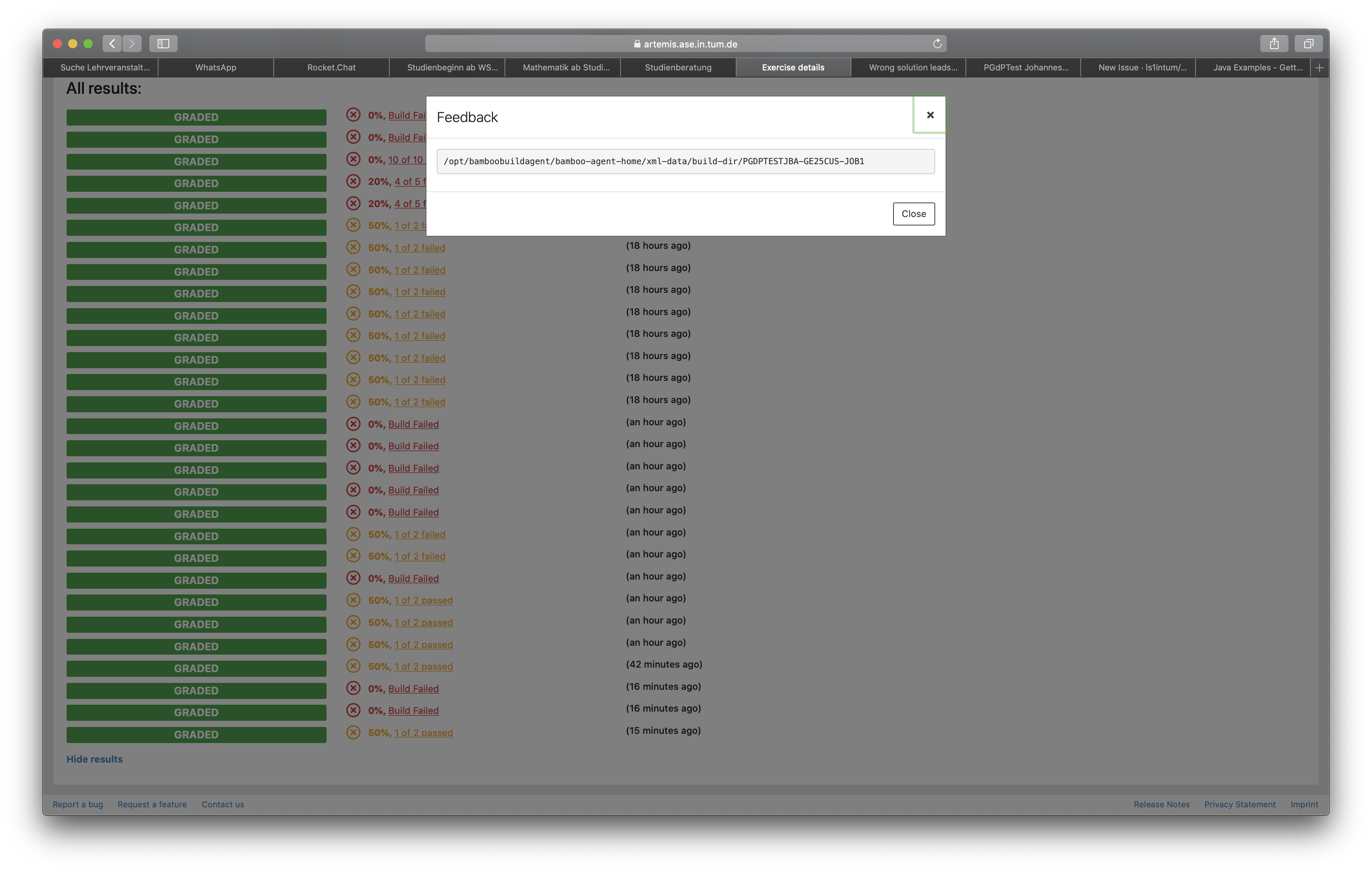
Task: Click the browser address bar
Action: tap(686, 43)
